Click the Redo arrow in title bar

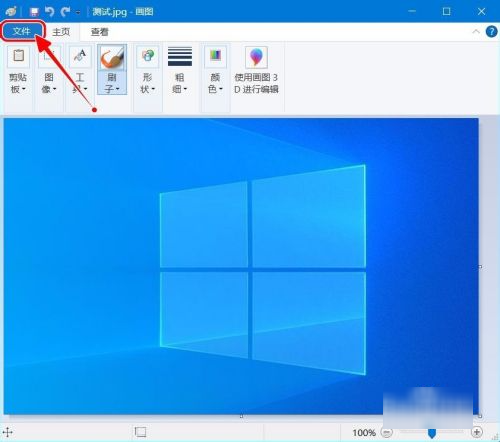pyautogui.click(x=65, y=12)
